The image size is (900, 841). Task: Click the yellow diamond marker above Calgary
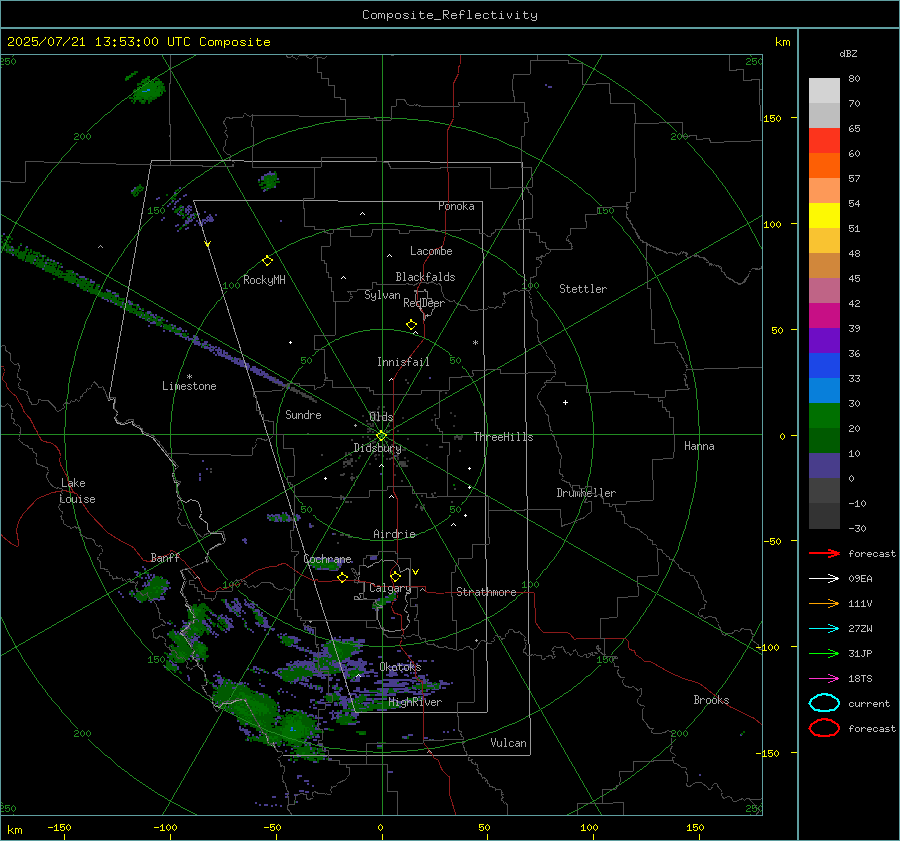click(x=395, y=576)
